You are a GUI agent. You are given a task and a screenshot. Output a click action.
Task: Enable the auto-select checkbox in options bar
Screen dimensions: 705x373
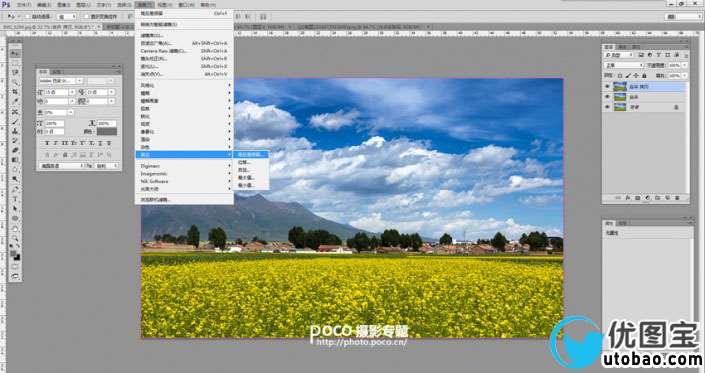click(28, 16)
